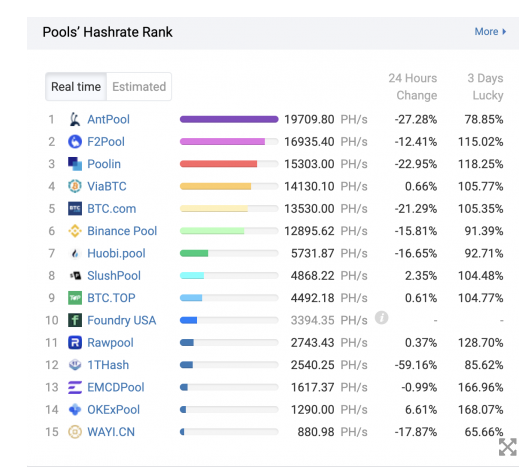Click the SlushPool logo icon
The width and height of the screenshot is (530, 474).
click(75, 276)
